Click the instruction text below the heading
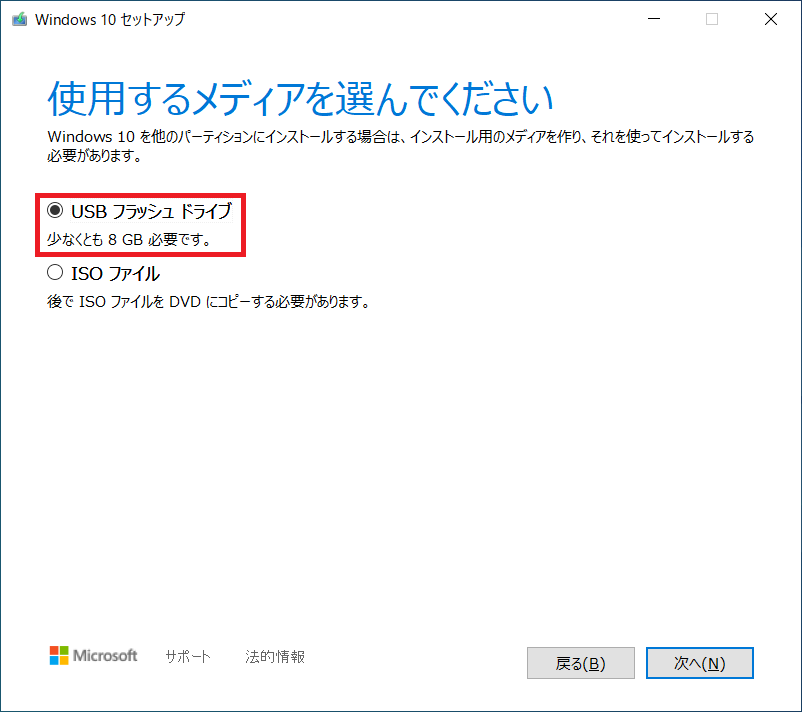The image size is (802, 712). click(x=400, y=143)
